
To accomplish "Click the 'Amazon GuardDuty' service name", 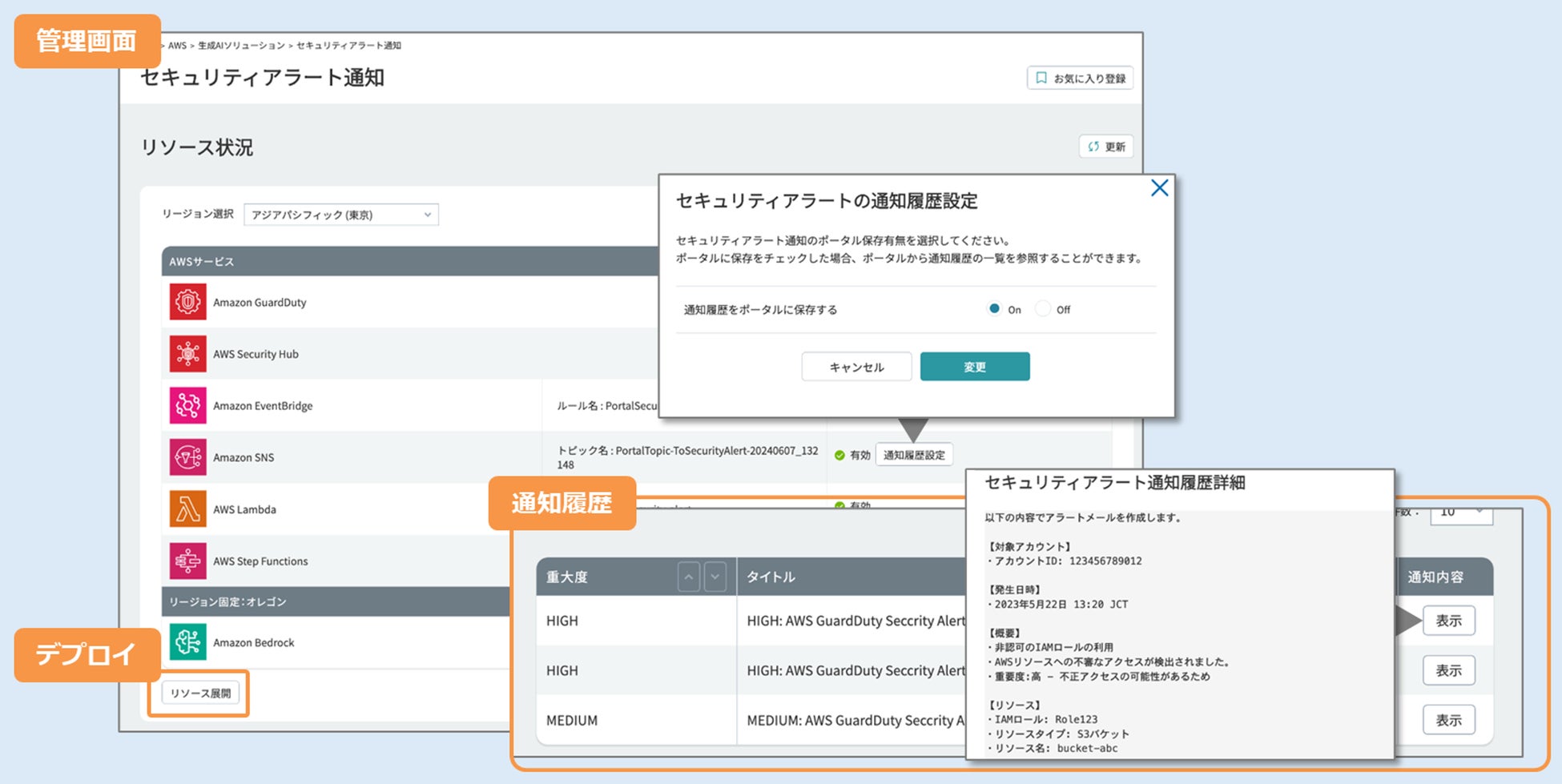I will (x=260, y=303).
